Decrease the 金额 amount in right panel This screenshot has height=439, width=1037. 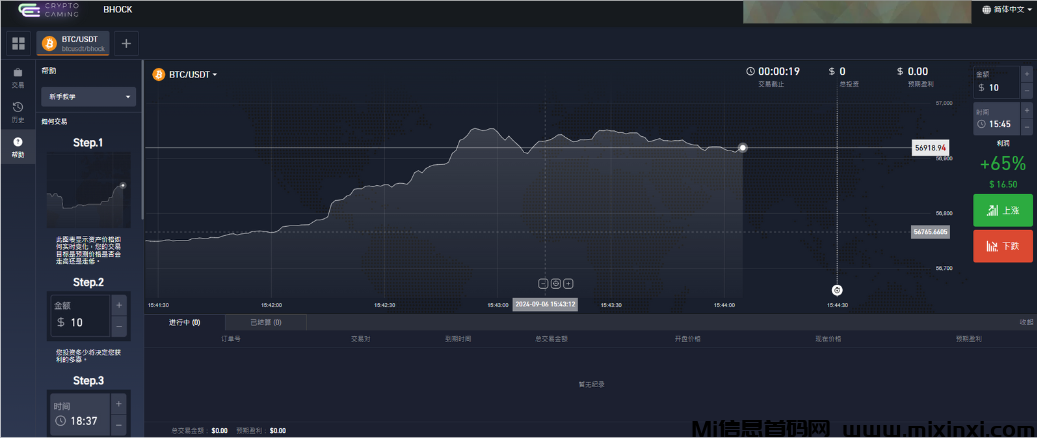click(1025, 90)
